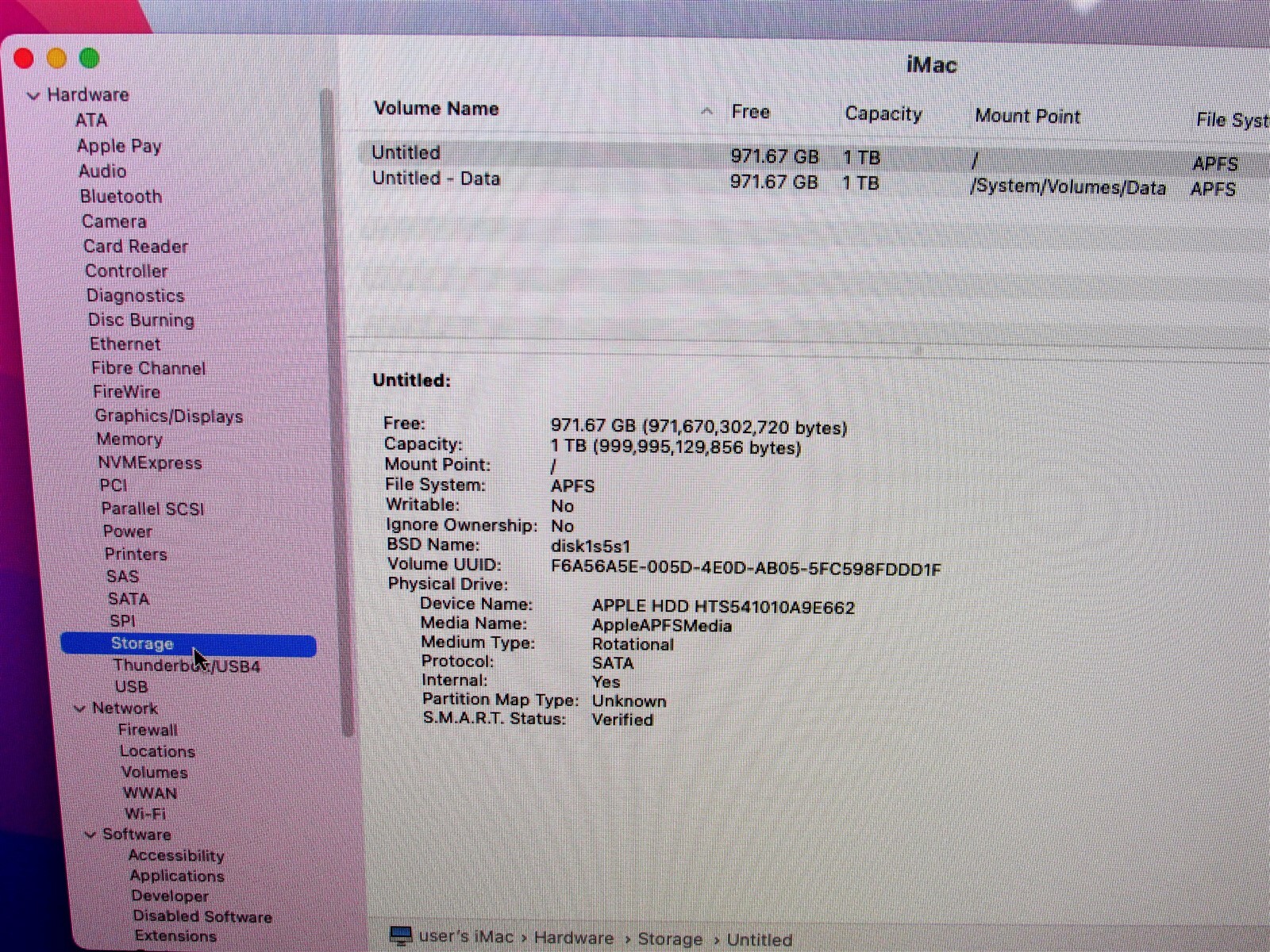Click the BSD Name value disk1s5s1
This screenshot has height=952, width=1270.
[x=591, y=547]
